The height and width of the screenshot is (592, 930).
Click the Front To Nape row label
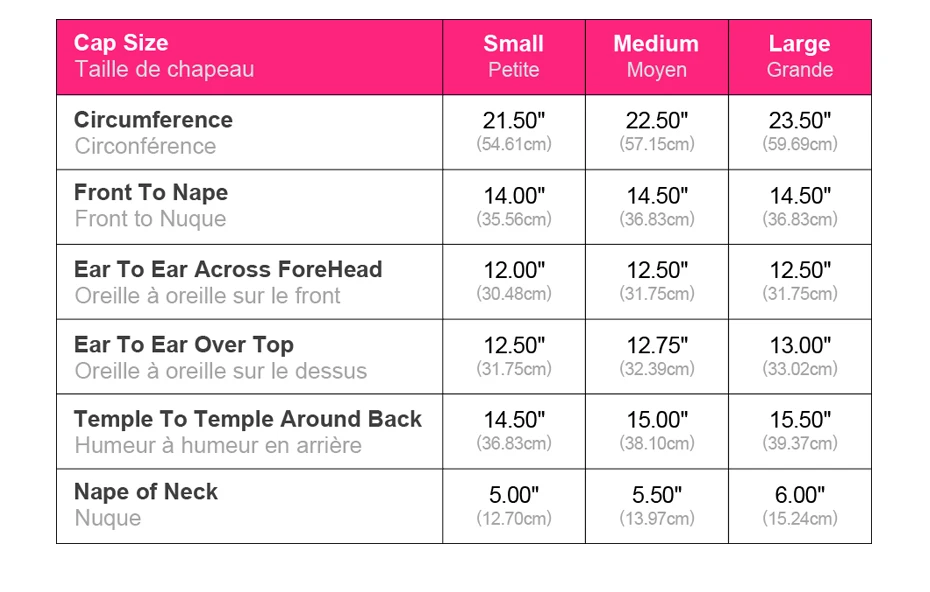(x=151, y=193)
